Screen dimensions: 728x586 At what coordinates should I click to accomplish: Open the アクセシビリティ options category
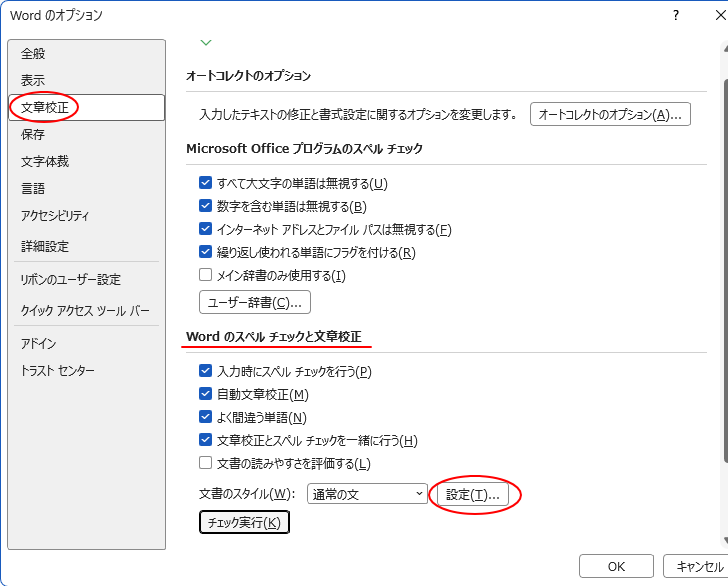pyautogui.click(x=86, y=215)
